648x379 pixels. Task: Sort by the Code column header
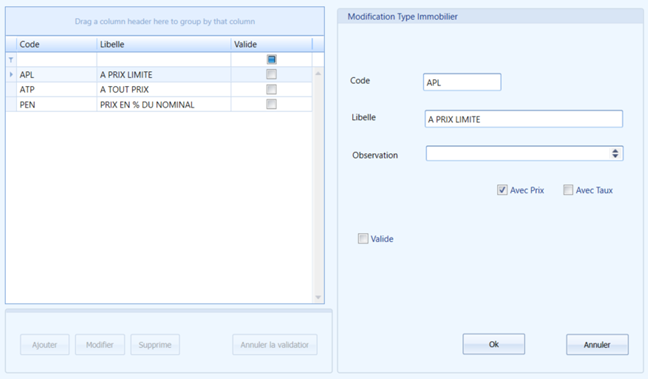pos(56,44)
